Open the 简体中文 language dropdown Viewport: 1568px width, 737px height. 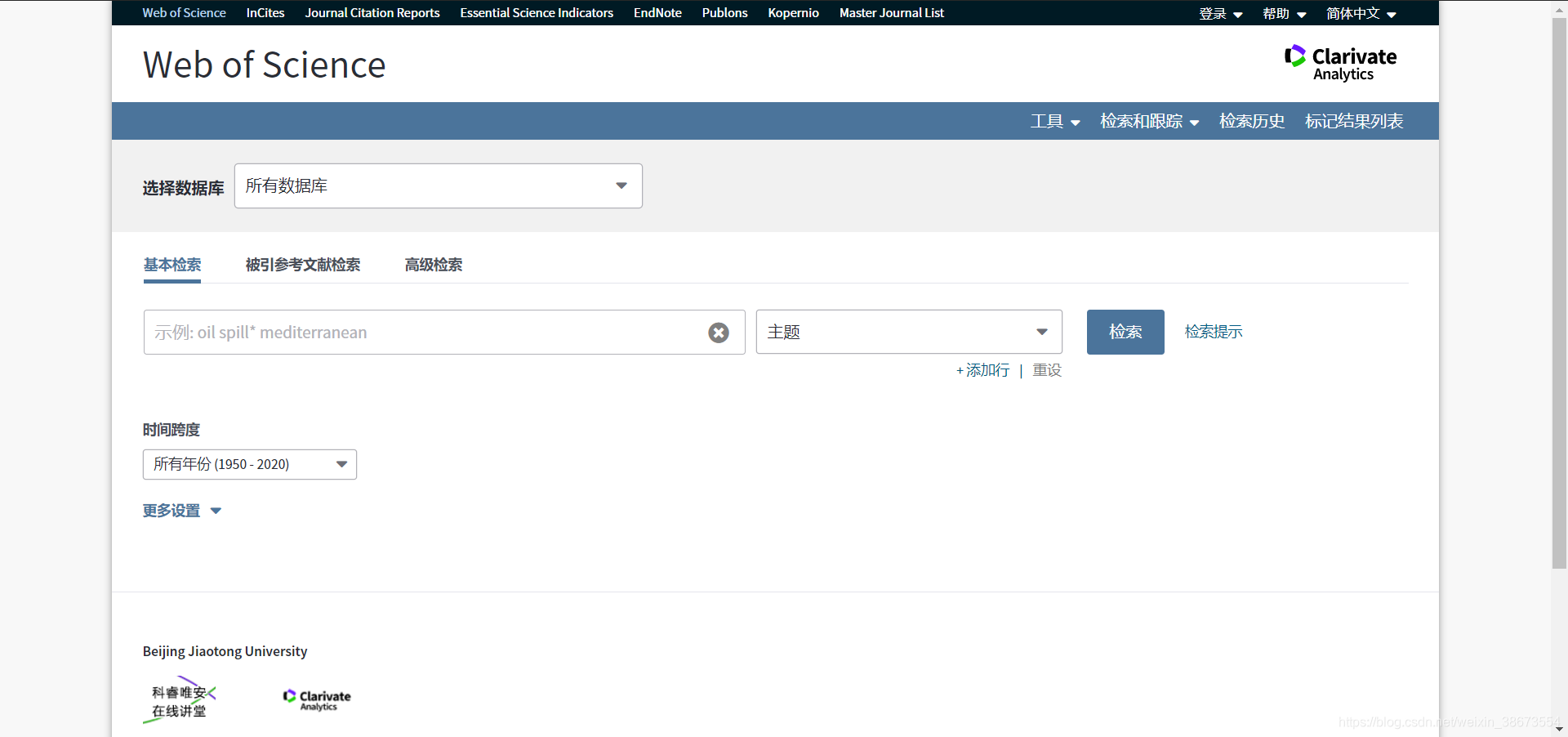click(x=1361, y=14)
